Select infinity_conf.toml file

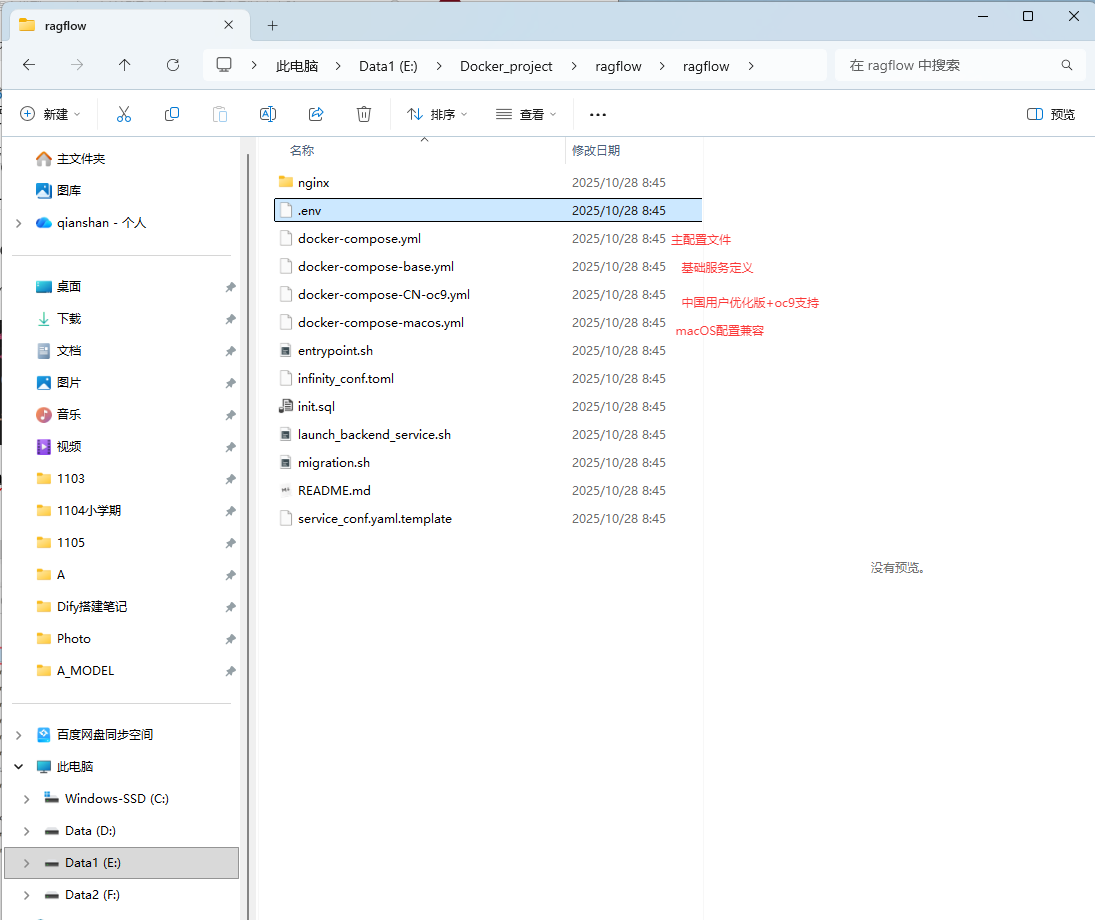(x=488, y=378)
